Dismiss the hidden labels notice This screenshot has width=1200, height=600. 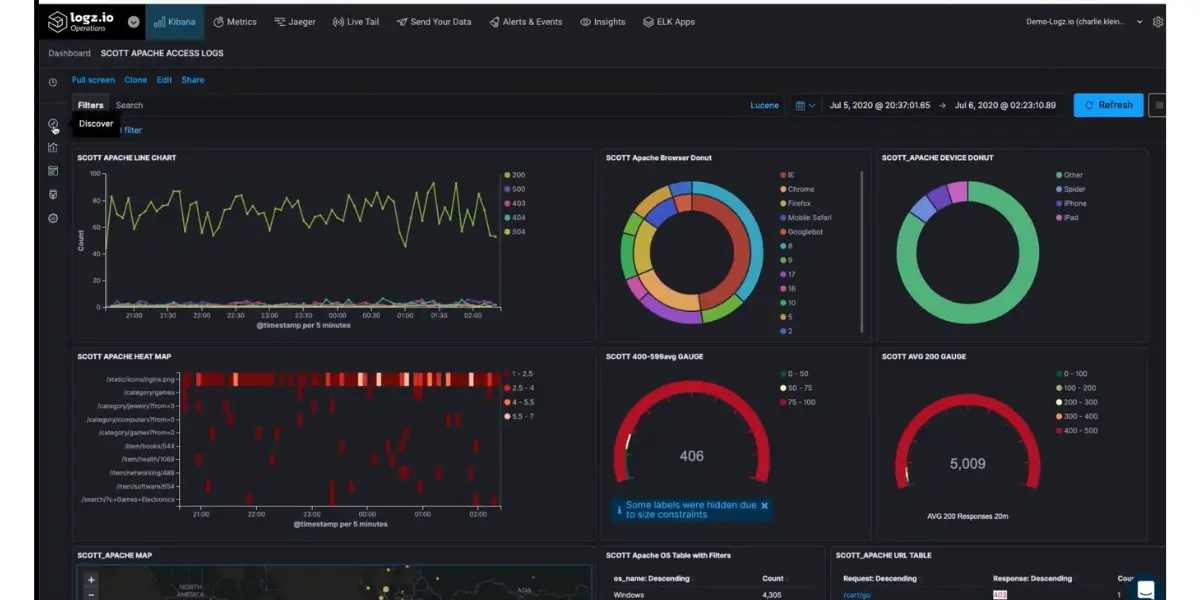coord(765,506)
